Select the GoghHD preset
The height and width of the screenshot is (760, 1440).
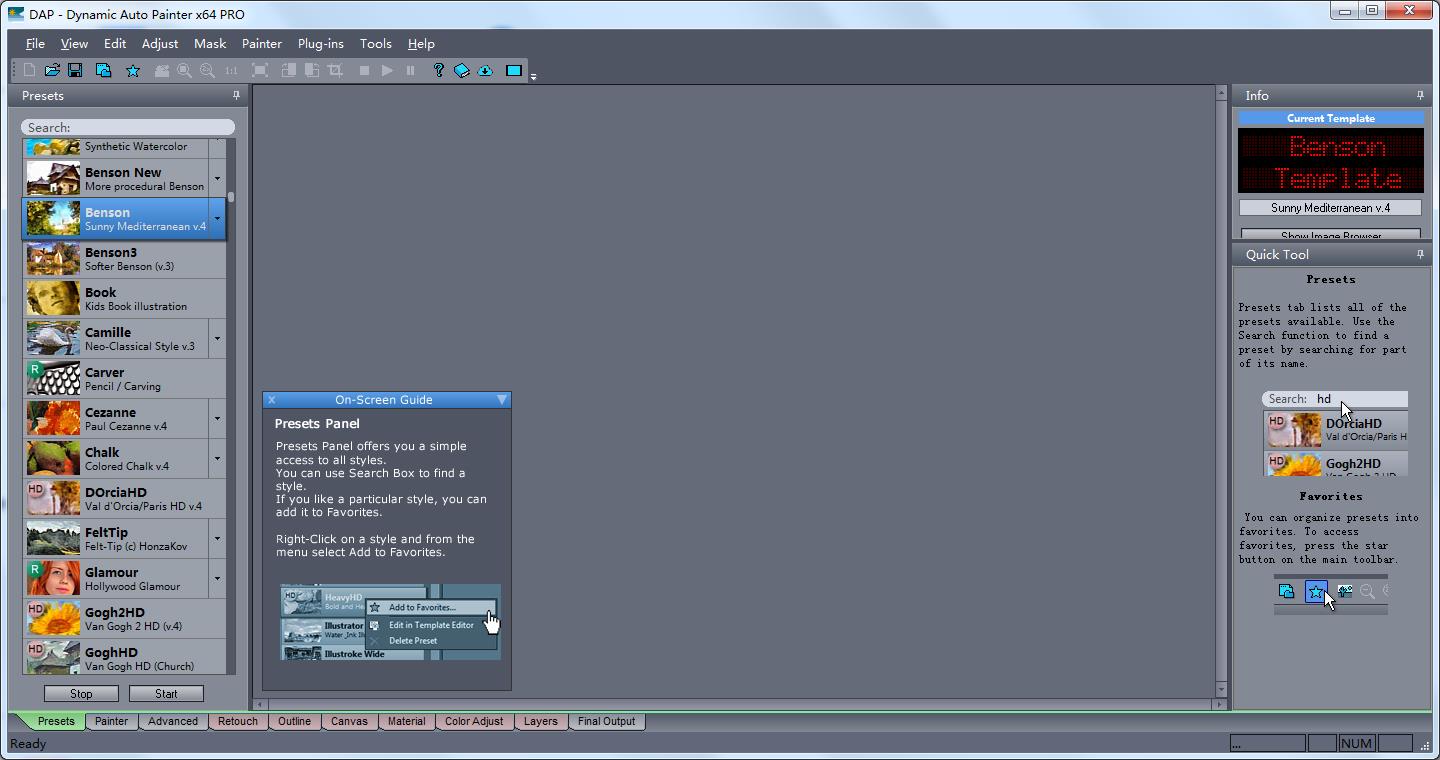(x=124, y=656)
